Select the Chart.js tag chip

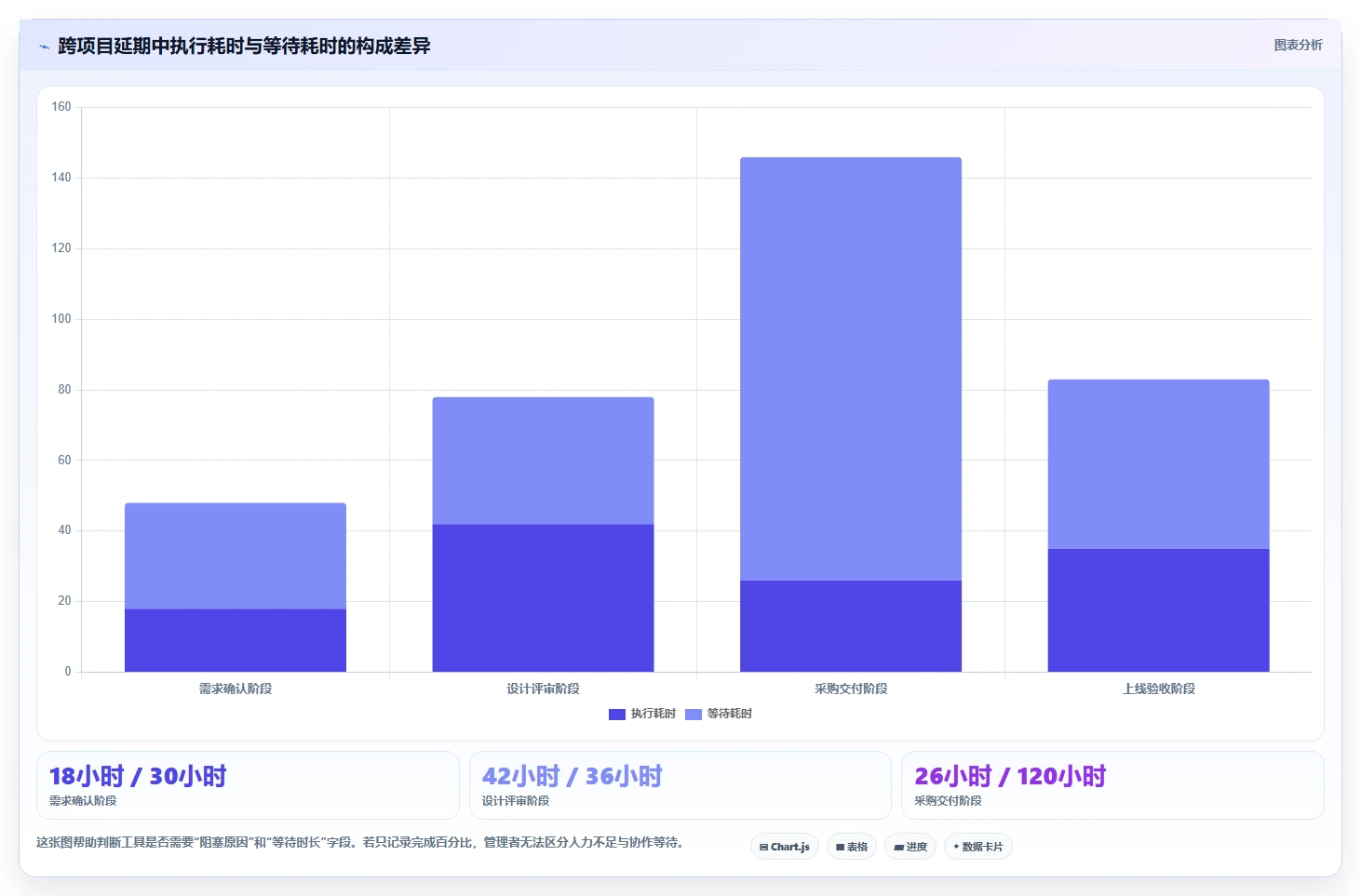[785, 847]
